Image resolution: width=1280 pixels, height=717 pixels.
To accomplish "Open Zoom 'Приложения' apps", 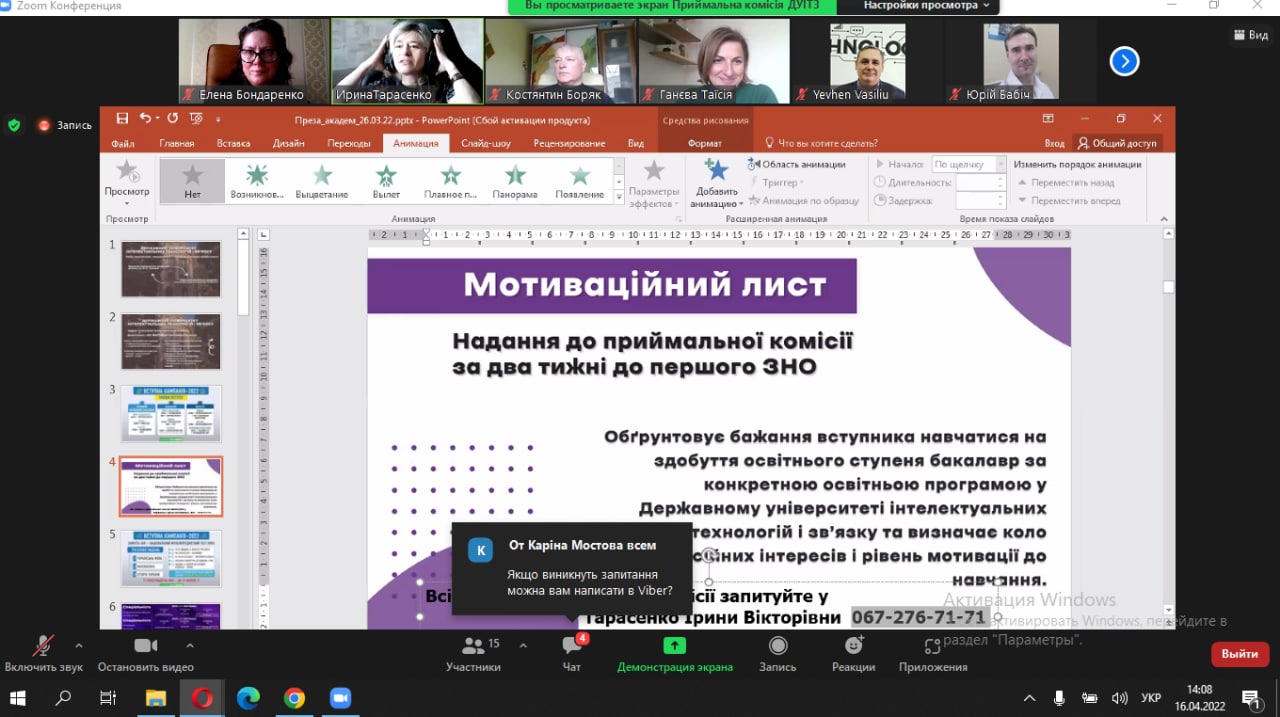I will pos(933,653).
